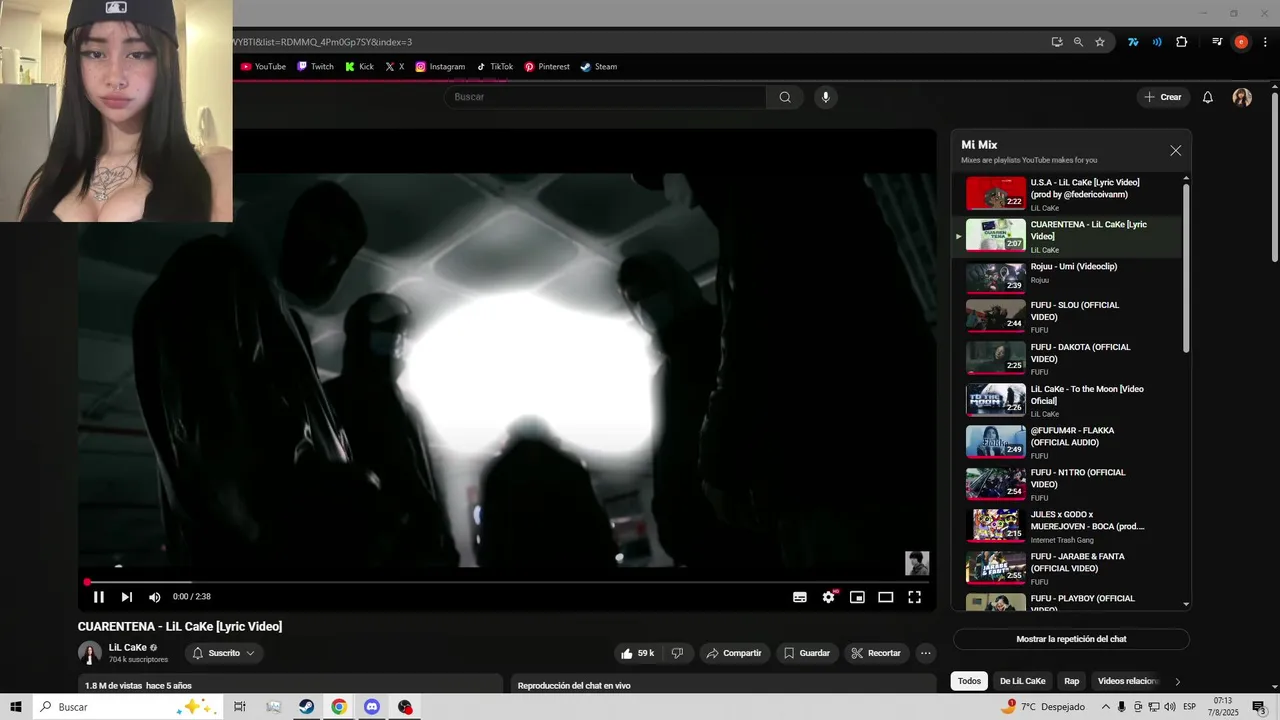
Task: Bookmark this page star icon
Action: 1100,42
